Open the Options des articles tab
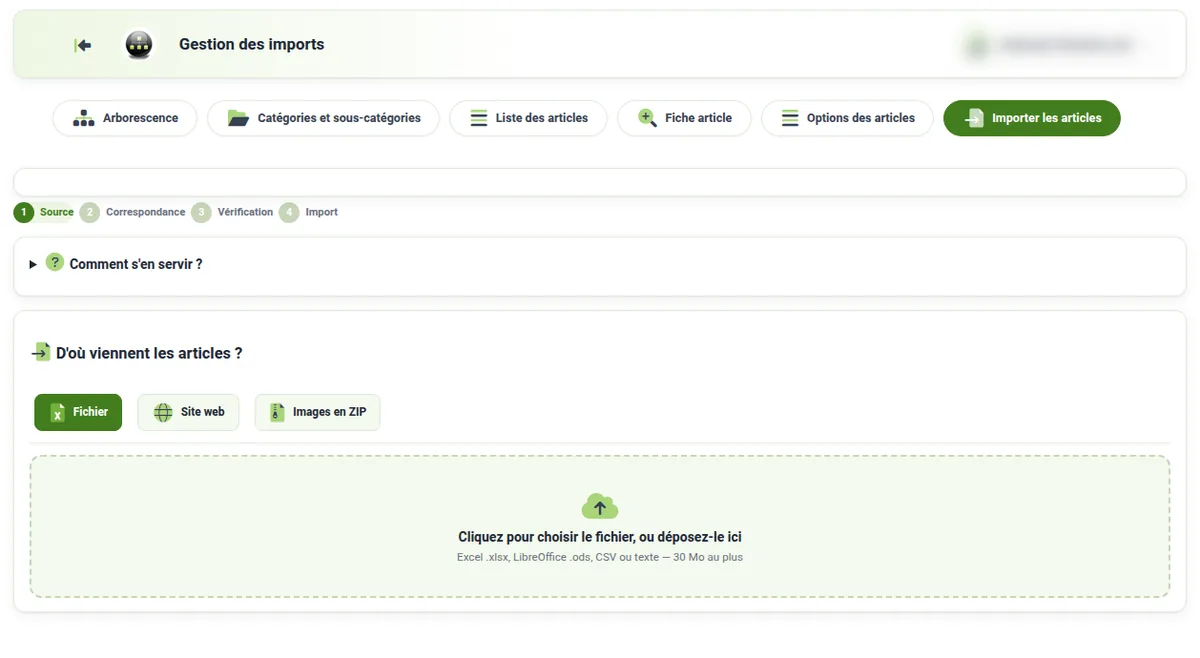Image resolution: width=1200 pixels, height=658 pixels. click(x=847, y=118)
